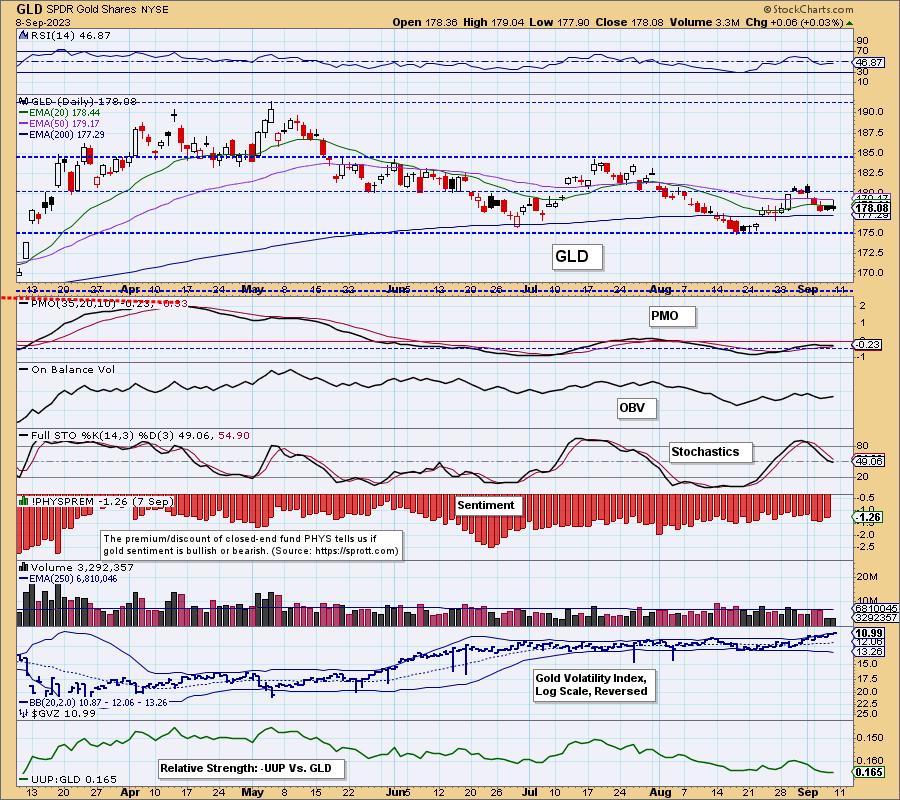
Task: Click the High 179.04 header value
Action: click(x=494, y=22)
